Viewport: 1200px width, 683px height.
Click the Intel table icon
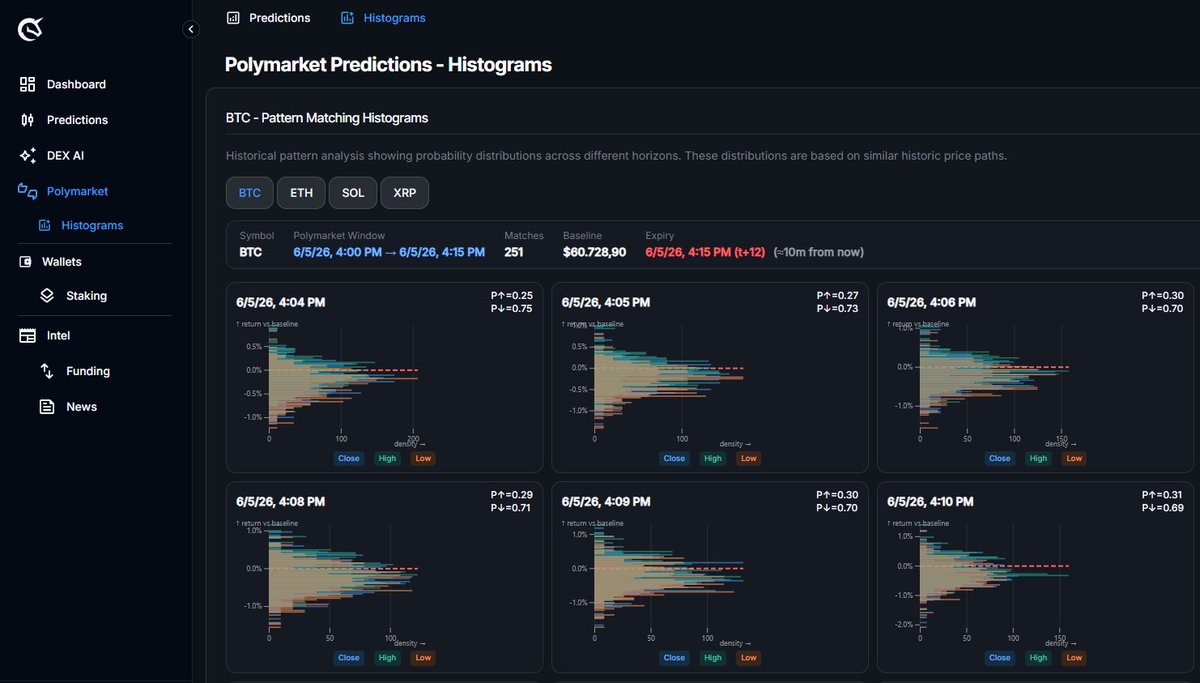28,336
